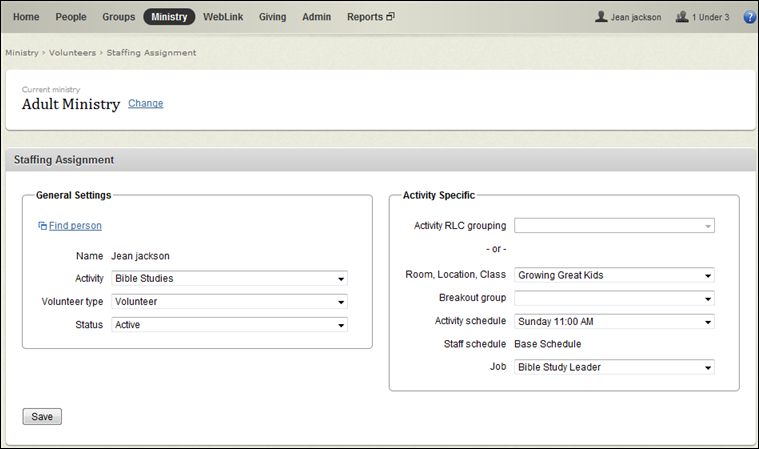The height and width of the screenshot is (449, 759).
Task: Click the Reports new-window icon
Action: tap(391, 17)
